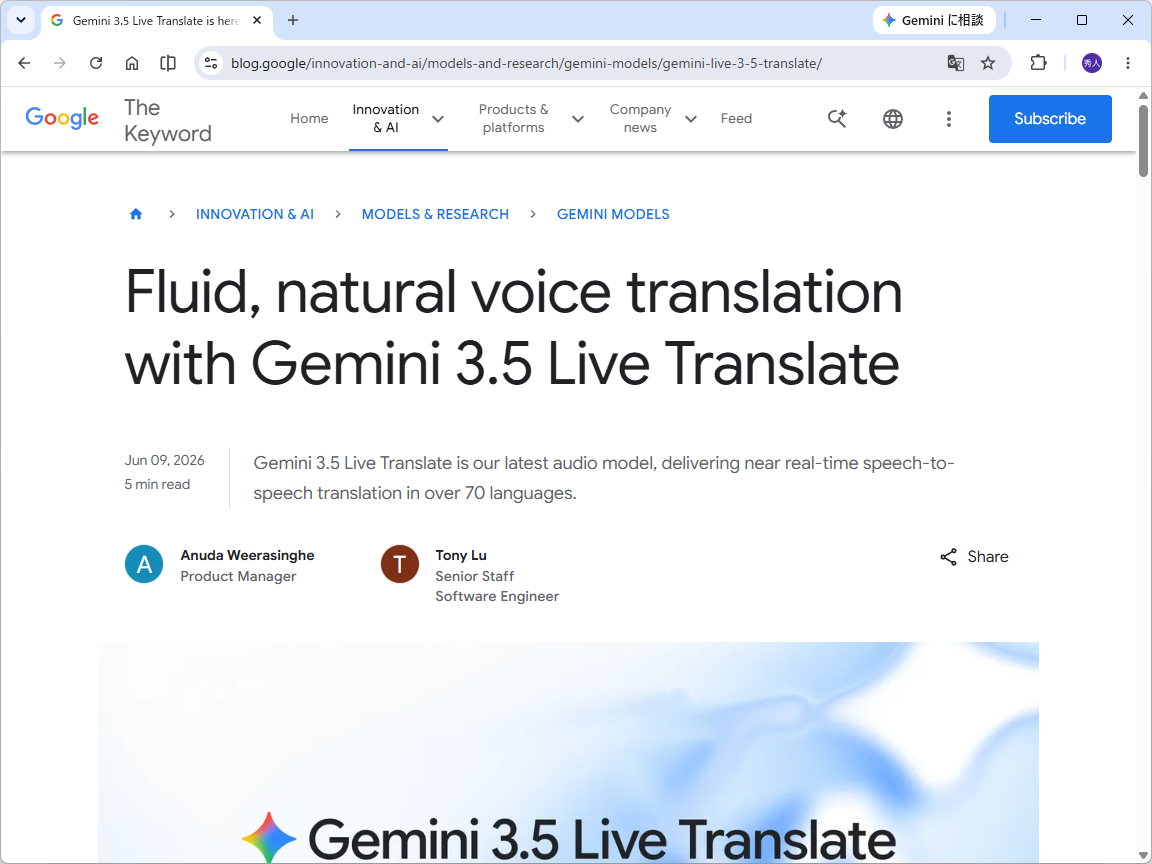This screenshot has width=1152, height=864.
Task: Open the site's vertical three-dot menu
Action: (948, 118)
